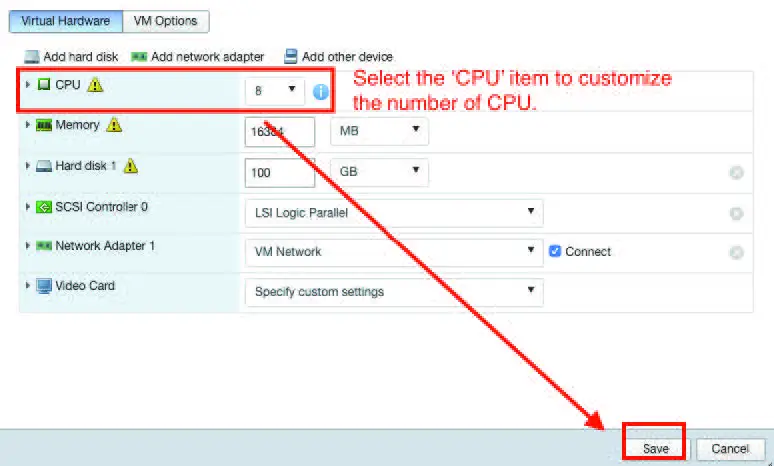This screenshot has width=774, height=466.
Task: Expand the Video Card settings row
Action: pos(27,286)
